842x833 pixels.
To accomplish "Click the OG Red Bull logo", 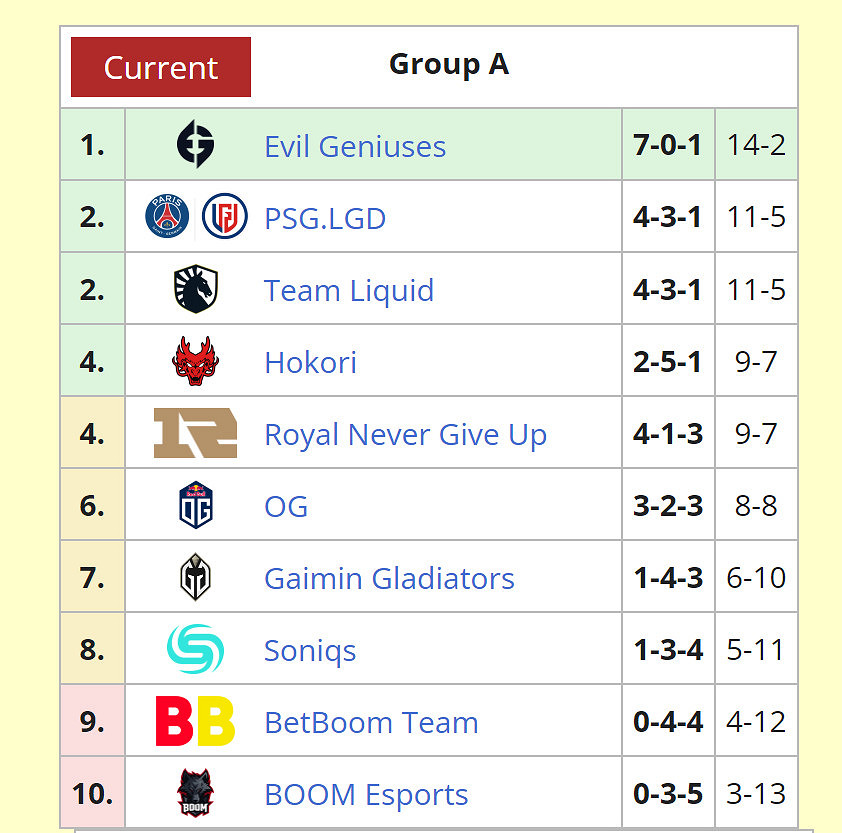I will pos(195,505).
